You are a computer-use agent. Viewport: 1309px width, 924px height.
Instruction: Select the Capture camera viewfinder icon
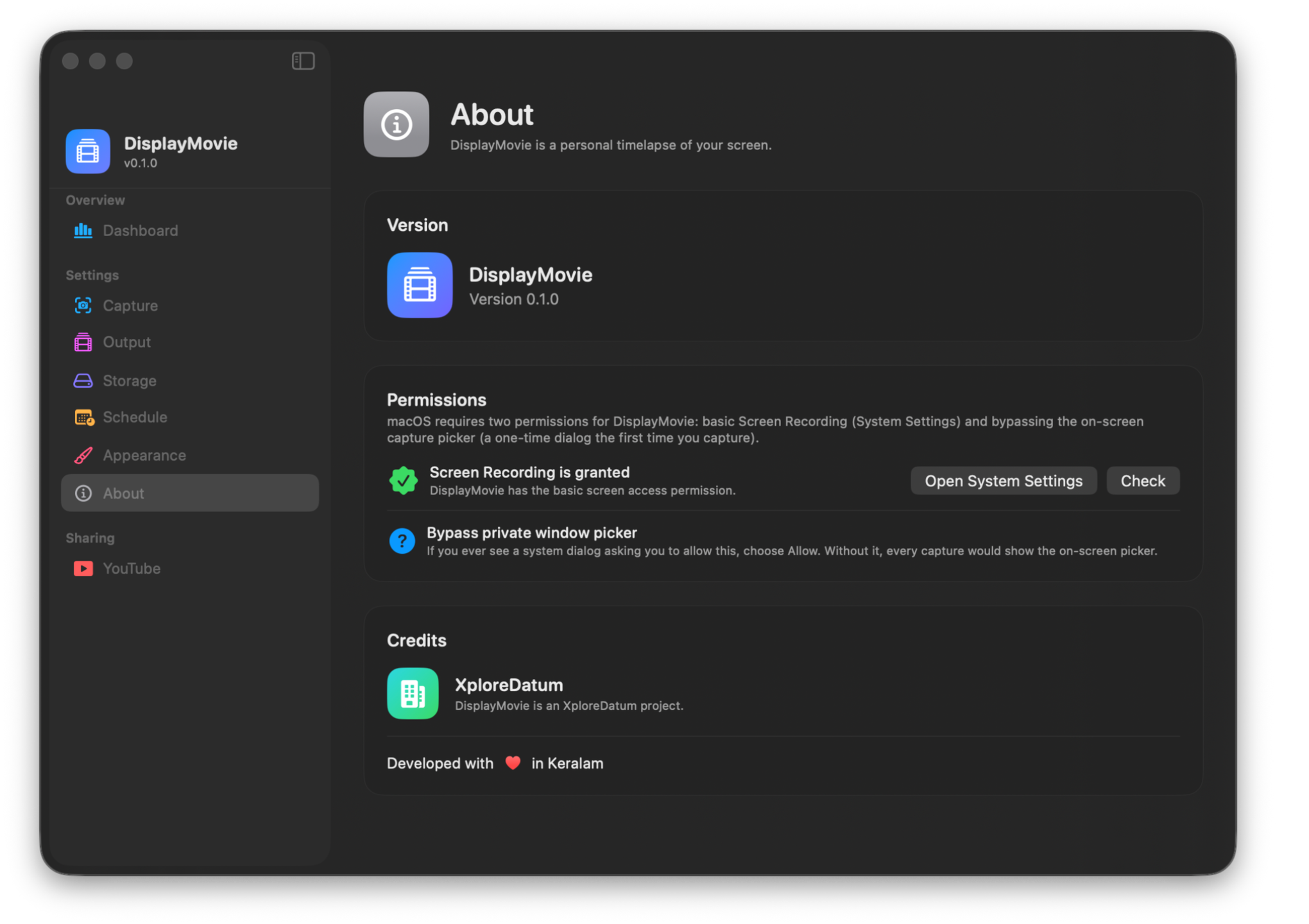click(83, 305)
